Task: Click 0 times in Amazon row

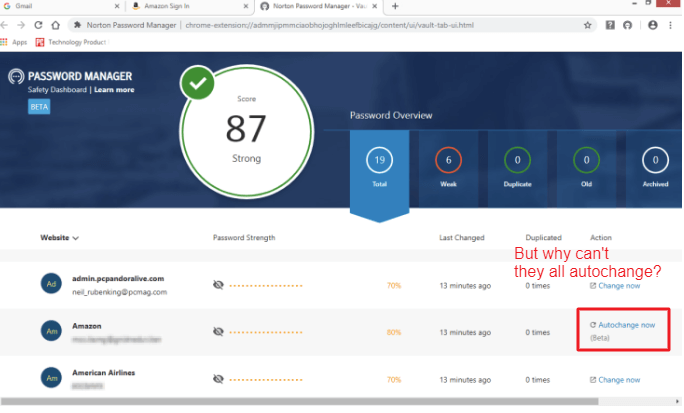Action: click(537, 333)
